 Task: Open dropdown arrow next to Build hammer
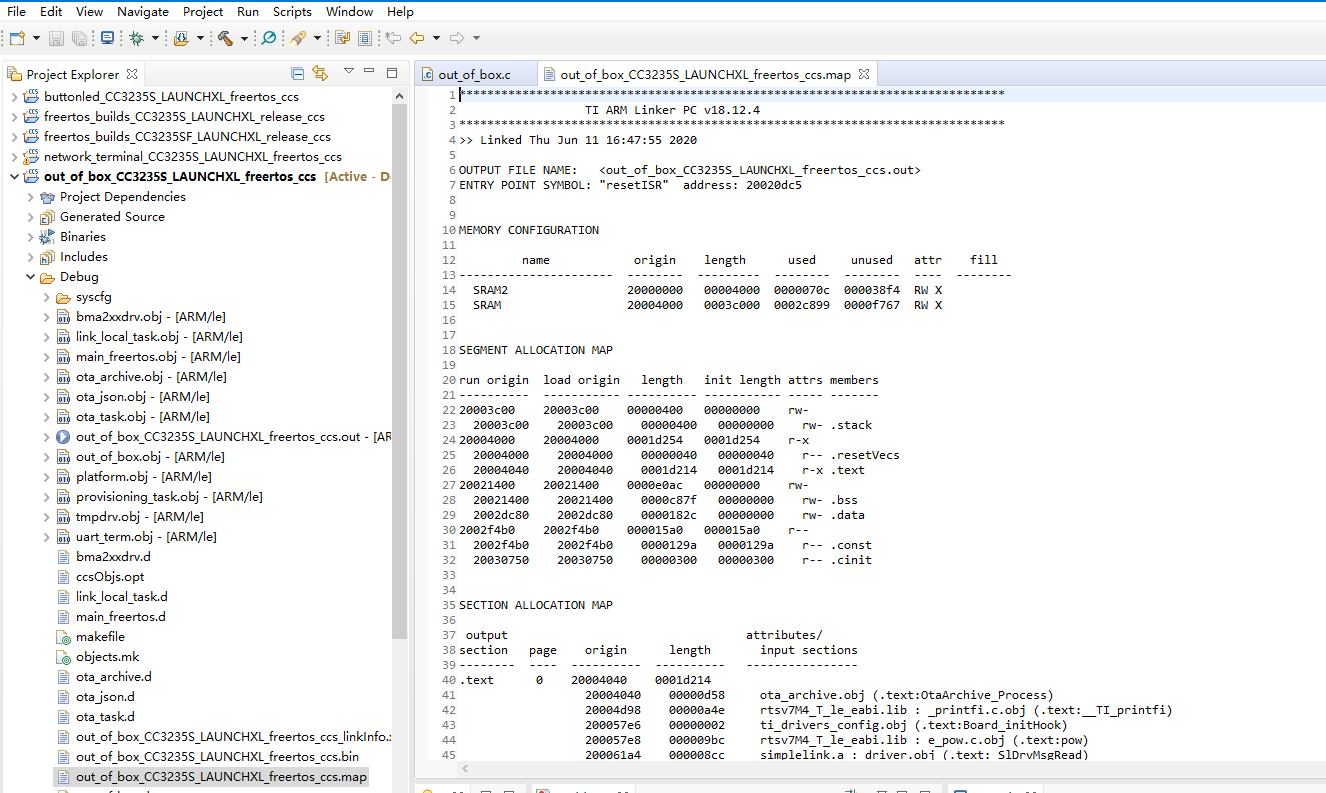click(x=244, y=38)
